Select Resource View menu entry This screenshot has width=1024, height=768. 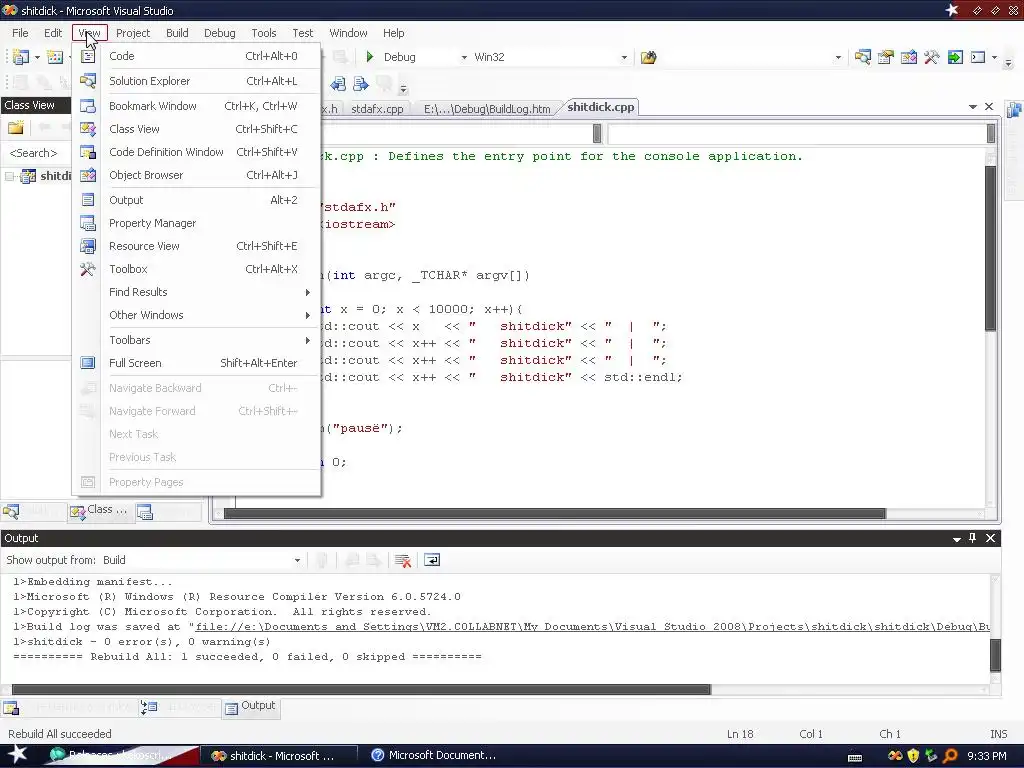(197, 246)
